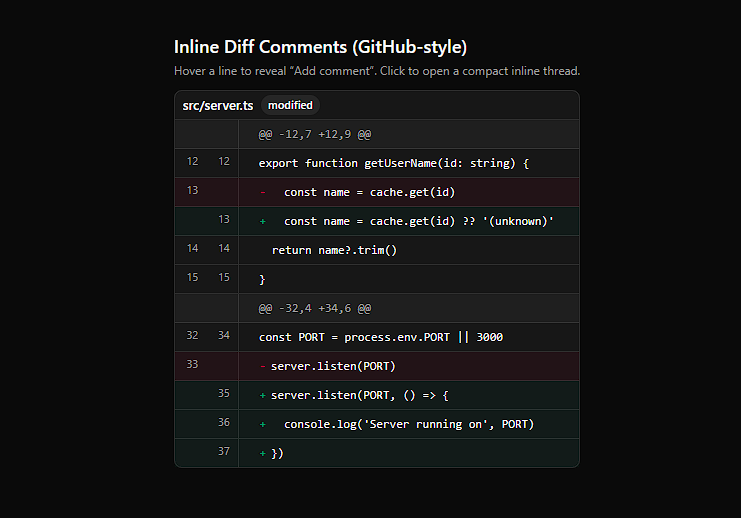
Task: Click old line number 13 in gutter
Action: tap(192, 190)
